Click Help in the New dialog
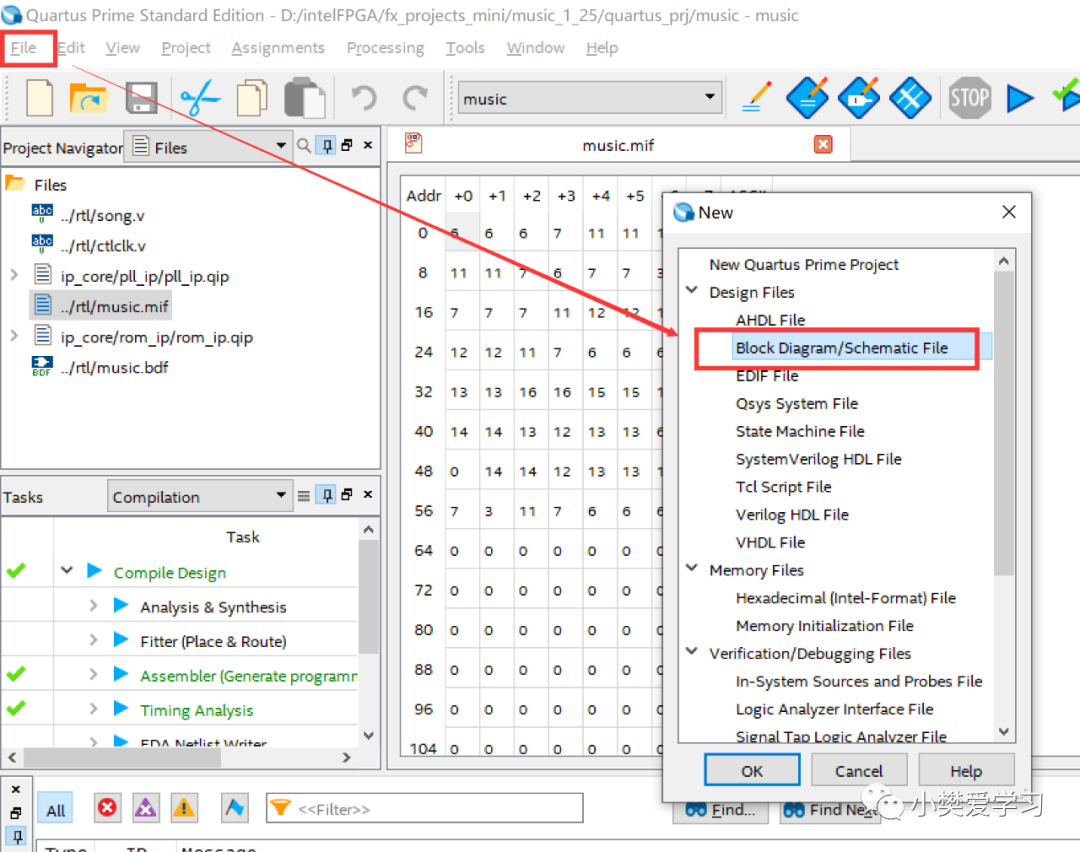Screen dimensions: 1080x852 966,770
